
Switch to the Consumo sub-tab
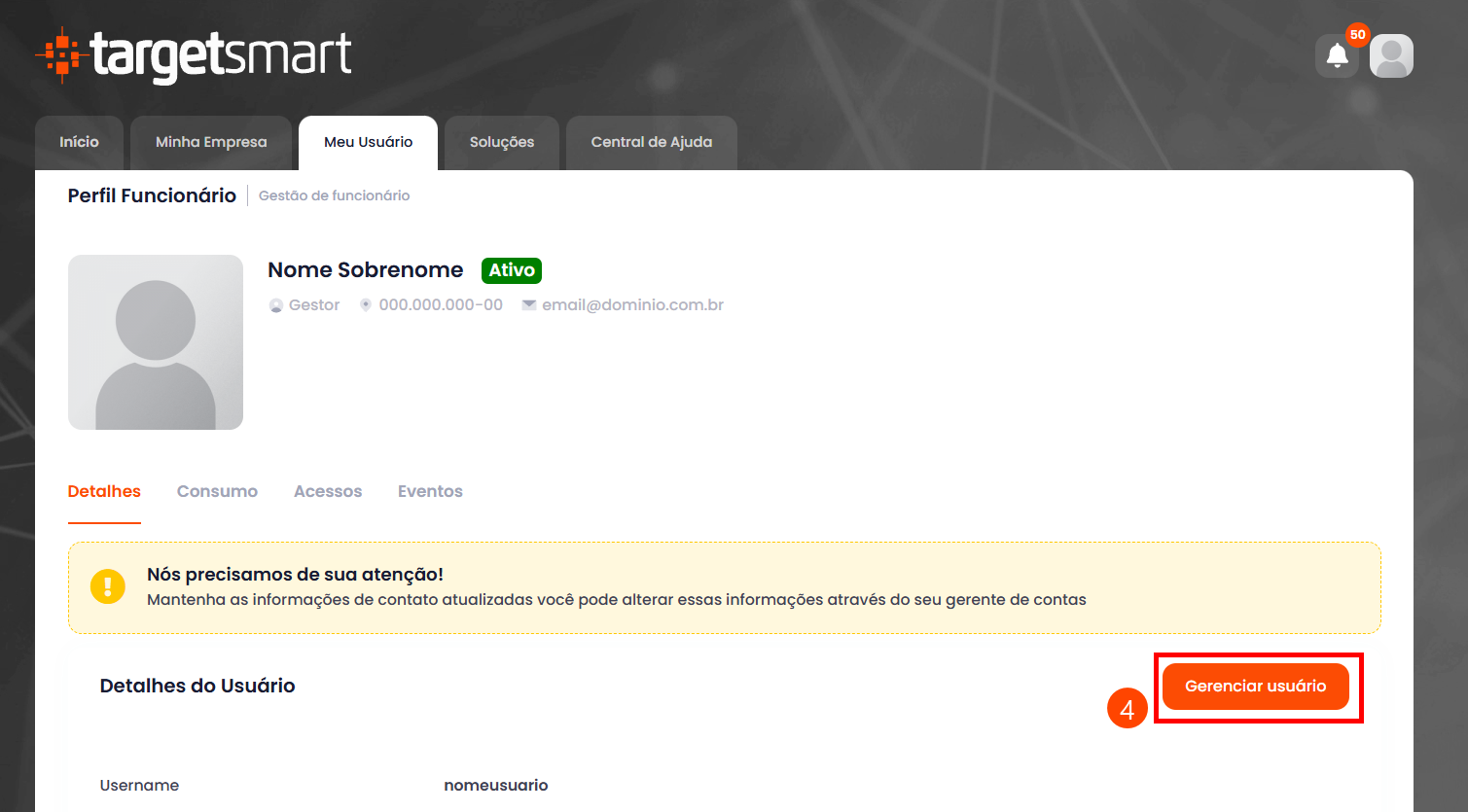(x=217, y=491)
